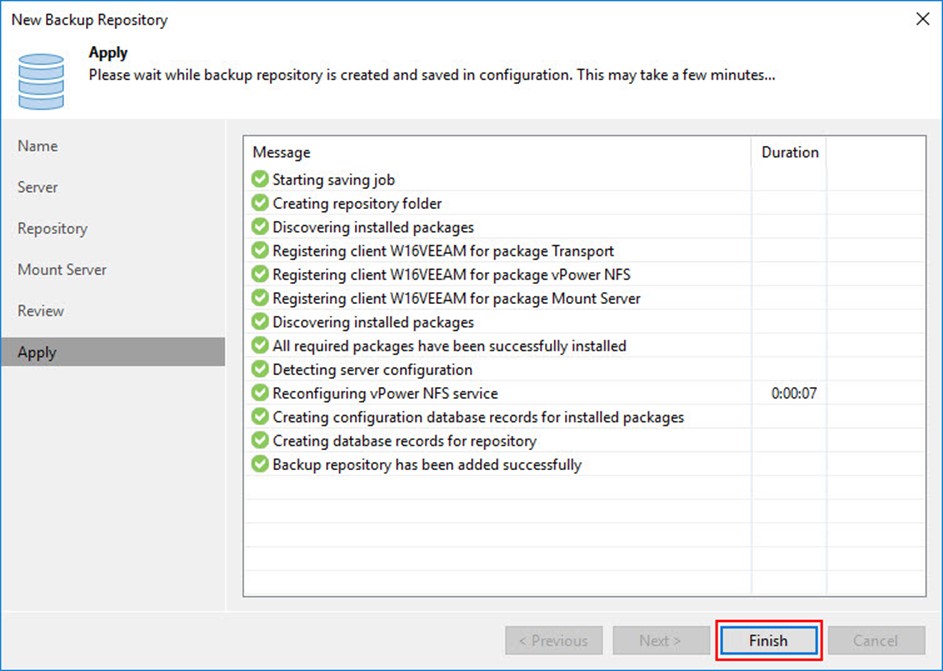Select the Apply step in sidebar

[37, 353]
